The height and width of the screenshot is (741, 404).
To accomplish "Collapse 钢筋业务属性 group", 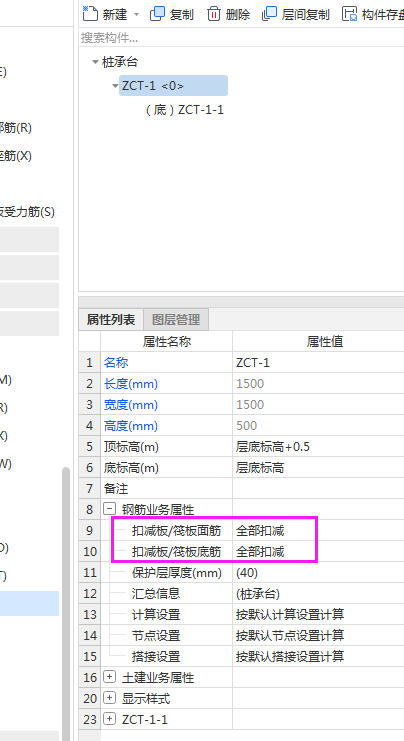I will [x=109, y=509].
